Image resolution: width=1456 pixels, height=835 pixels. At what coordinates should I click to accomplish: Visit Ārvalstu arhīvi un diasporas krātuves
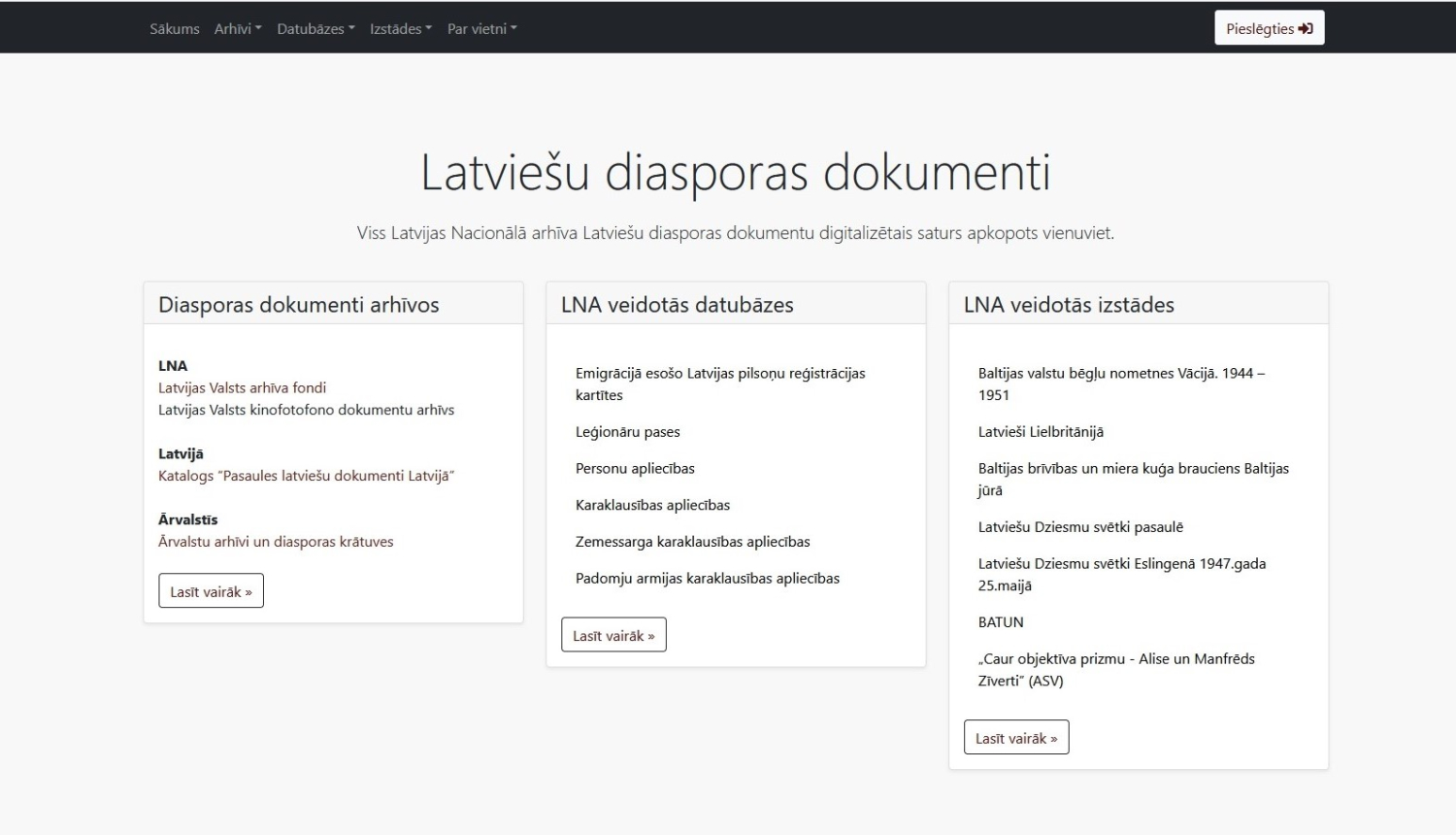coord(276,542)
